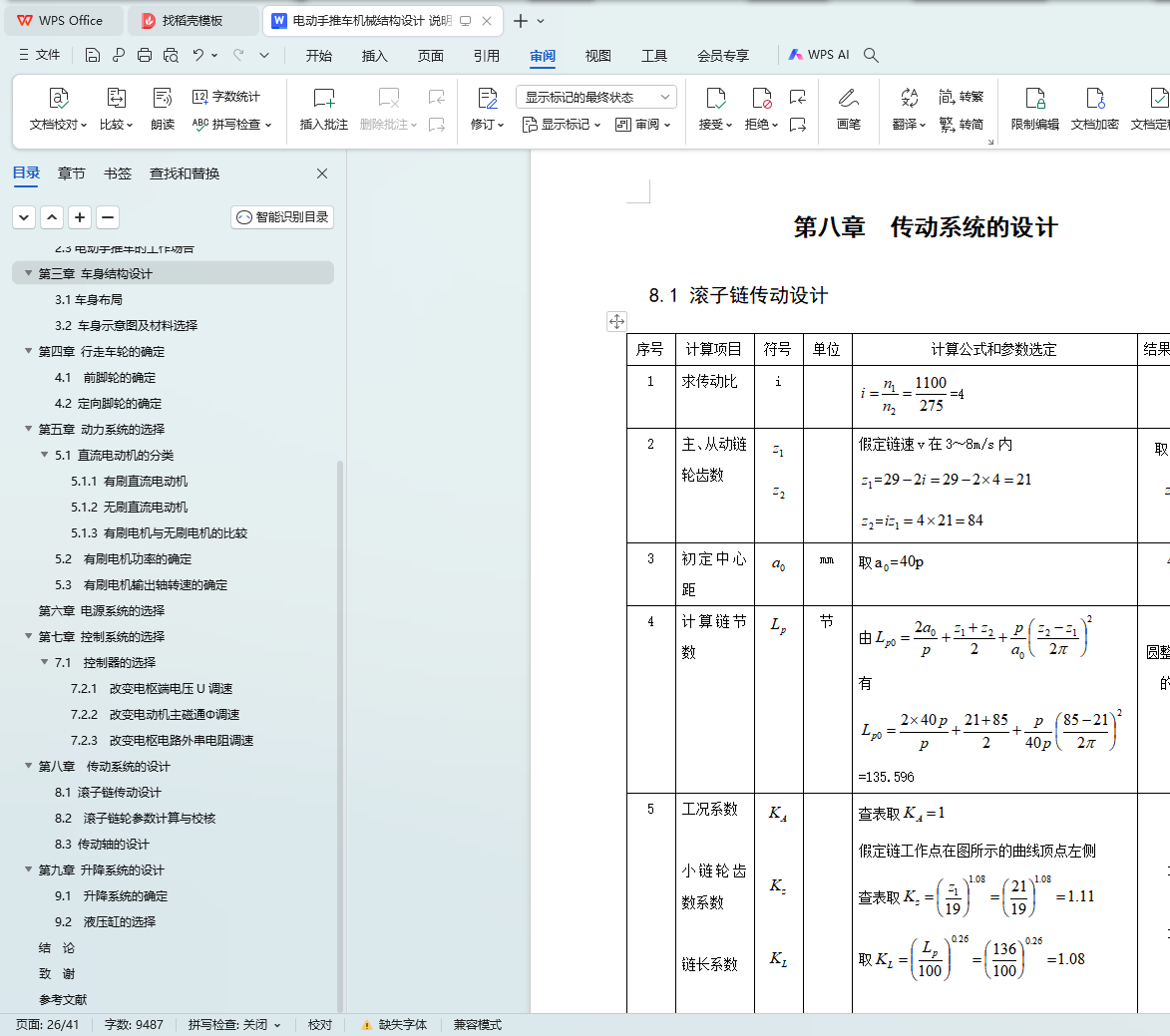Select the 画笔 pen tool
This screenshot has width=1170, height=1036.
pos(849,109)
